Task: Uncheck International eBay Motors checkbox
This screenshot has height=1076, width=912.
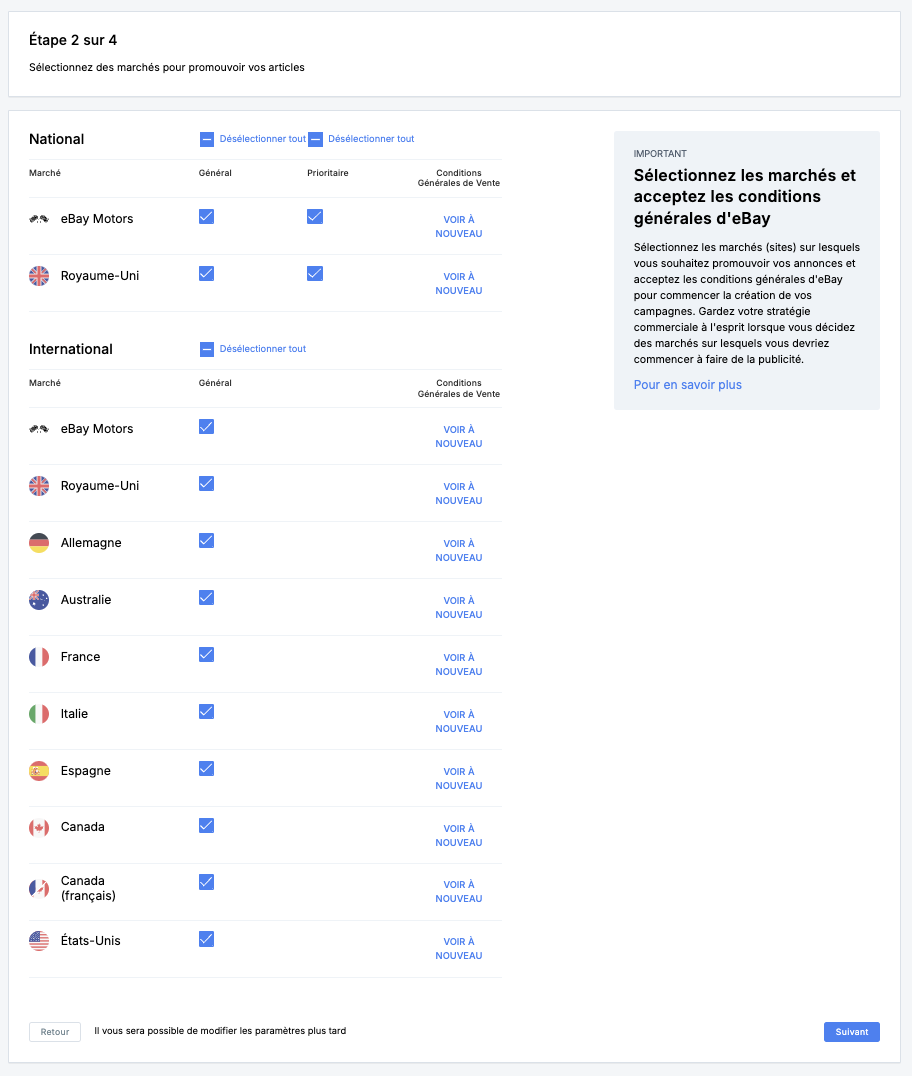Action: 207,427
